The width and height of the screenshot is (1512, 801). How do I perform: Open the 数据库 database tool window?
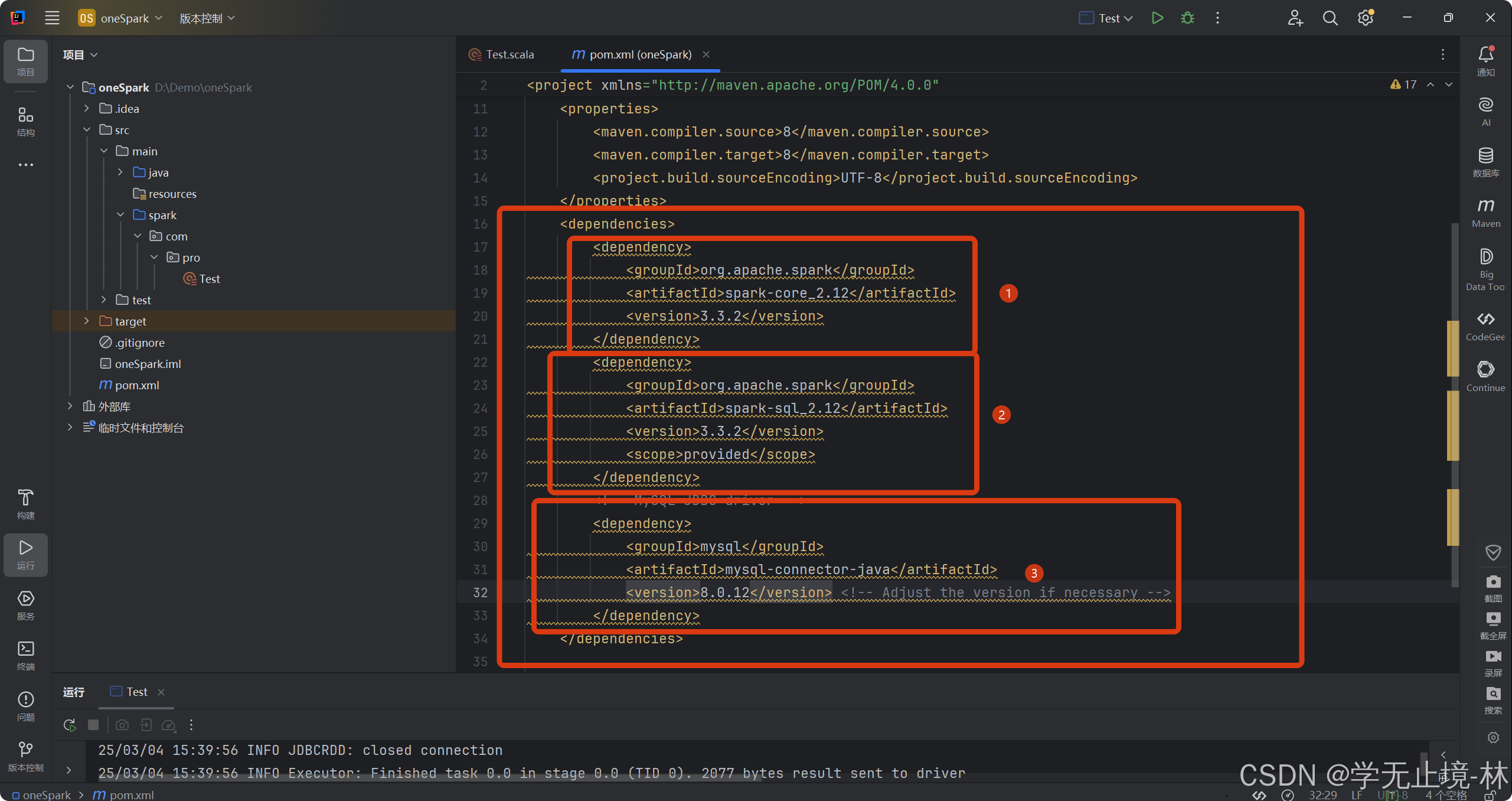1485,161
